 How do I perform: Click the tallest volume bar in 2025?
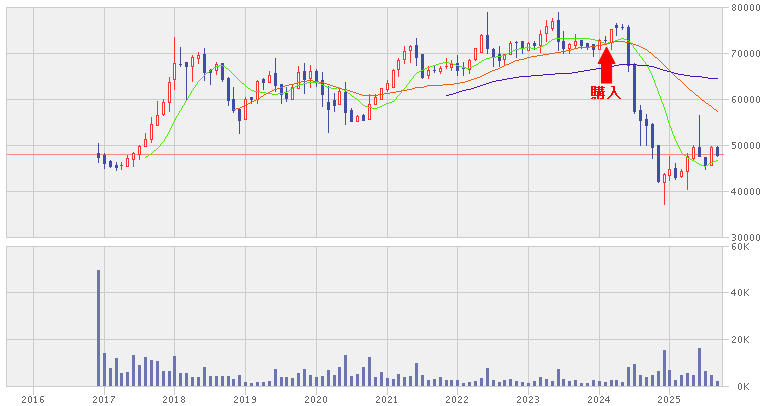pyautogui.click(x=699, y=366)
